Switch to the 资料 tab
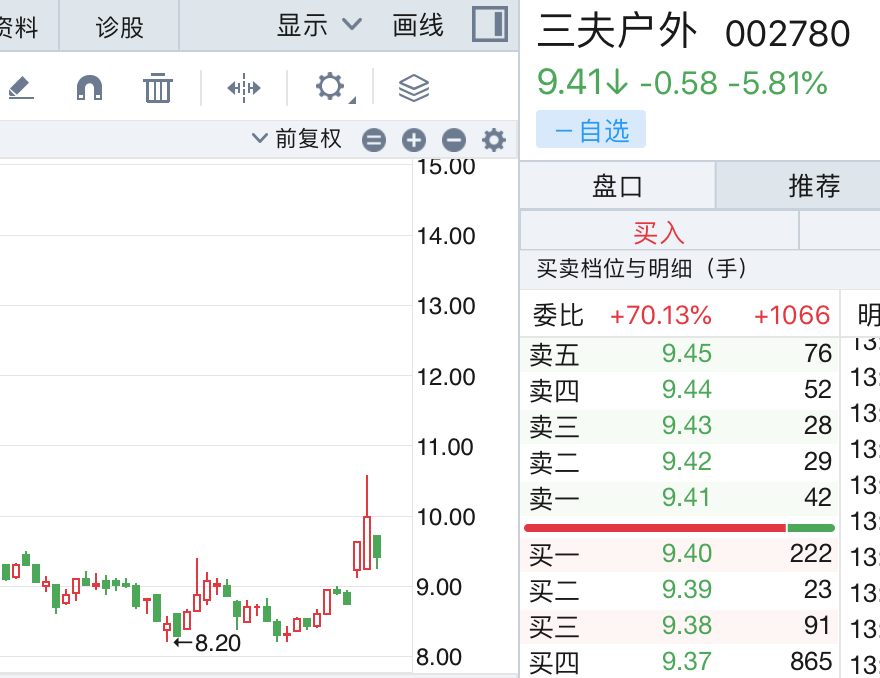The image size is (880, 678). 20,27
